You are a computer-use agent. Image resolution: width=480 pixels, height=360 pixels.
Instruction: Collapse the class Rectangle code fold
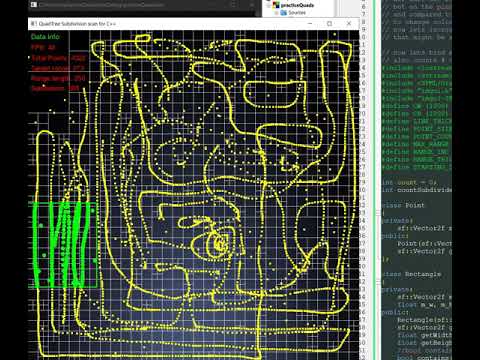click(x=379, y=282)
